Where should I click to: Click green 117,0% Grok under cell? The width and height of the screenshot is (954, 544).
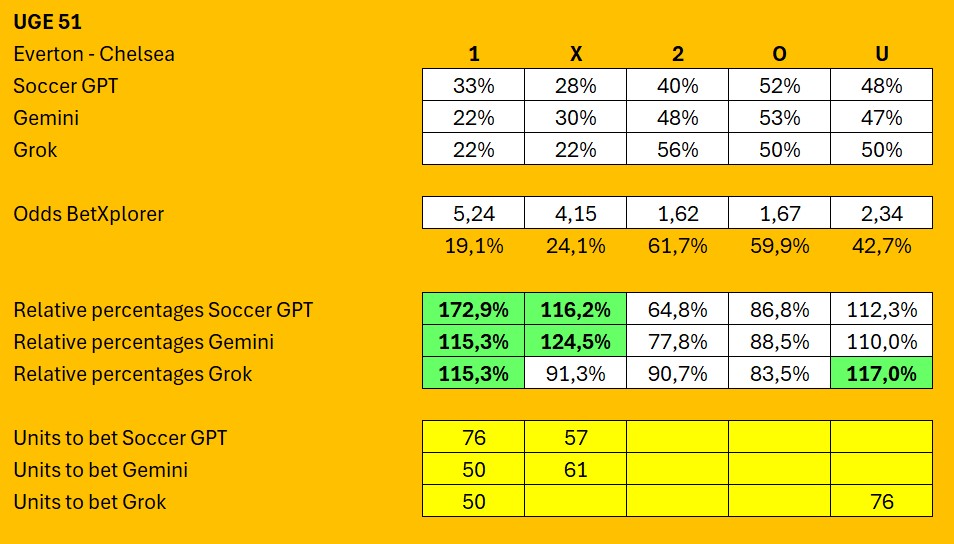pyautogui.click(x=882, y=373)
